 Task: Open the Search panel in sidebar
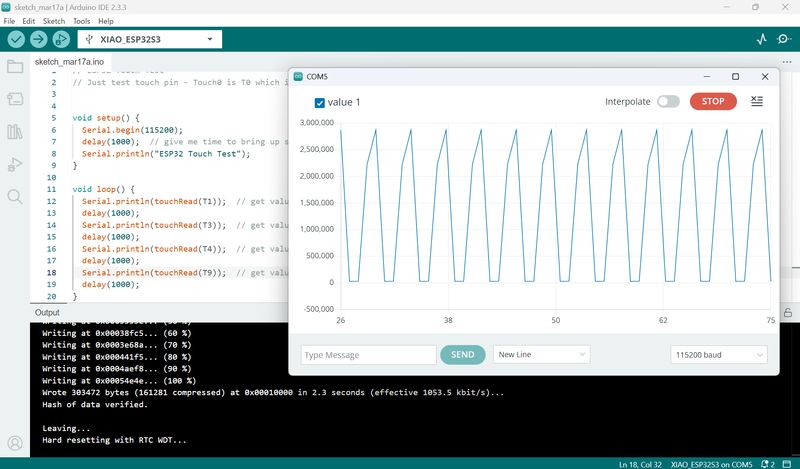[15, 196]
